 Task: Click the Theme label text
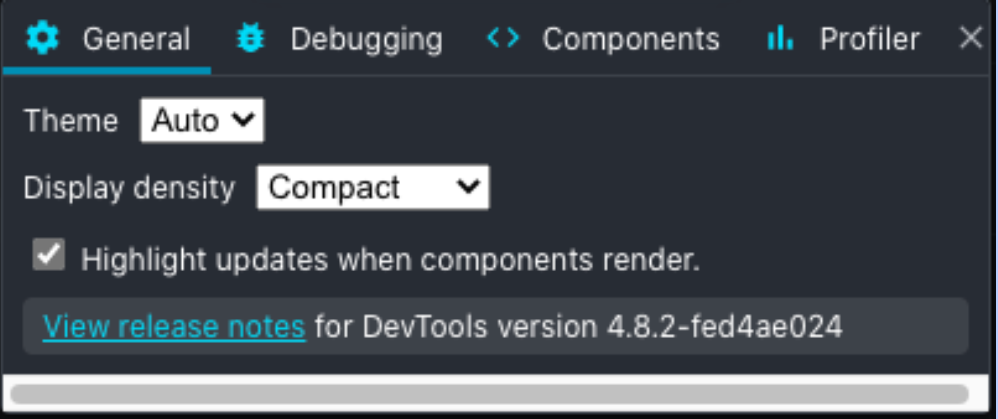[71, 120]
